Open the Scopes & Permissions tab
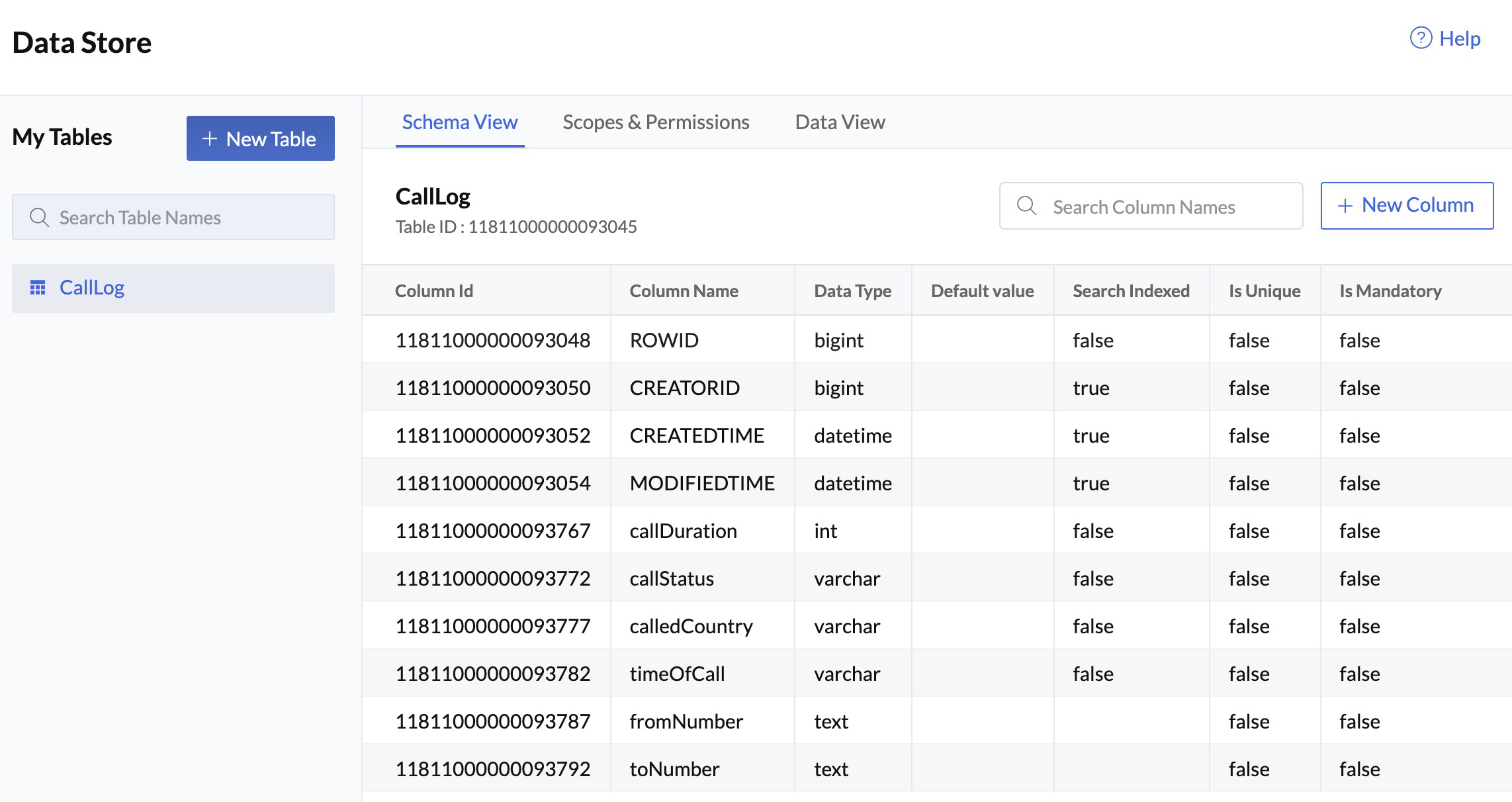Viewport: 1512px width, 802px height. pyautogui.click(x=656, y=122)
